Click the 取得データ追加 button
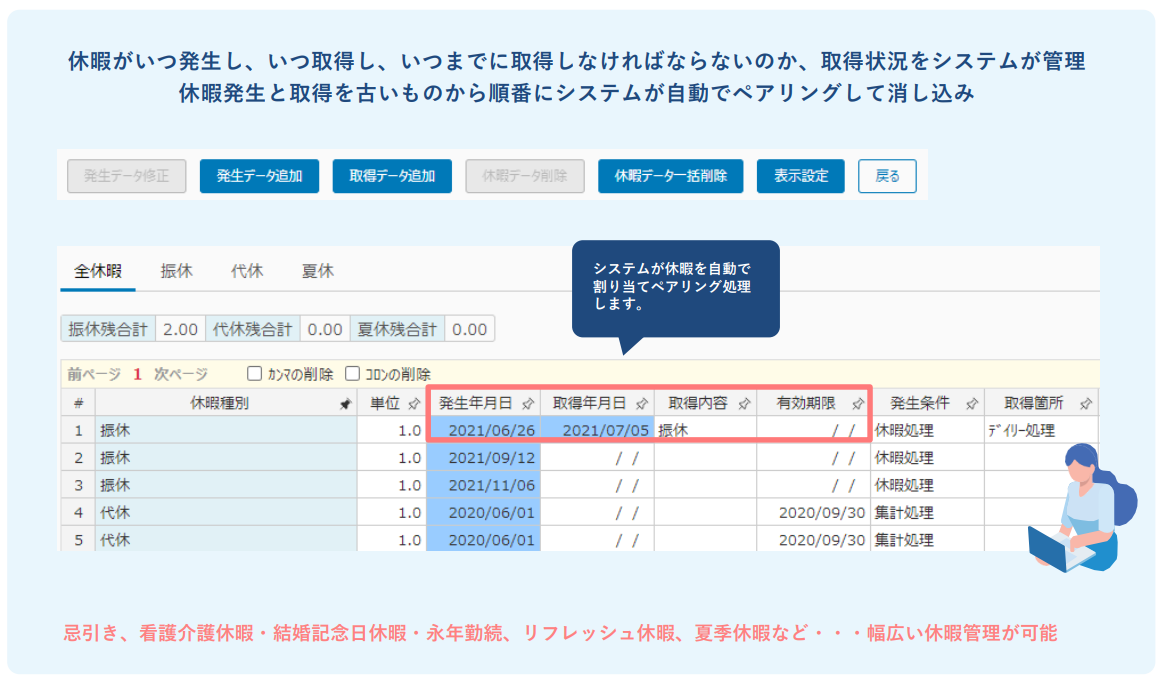This screenshot has height=684, width=1162. click(x=392, y=176)
